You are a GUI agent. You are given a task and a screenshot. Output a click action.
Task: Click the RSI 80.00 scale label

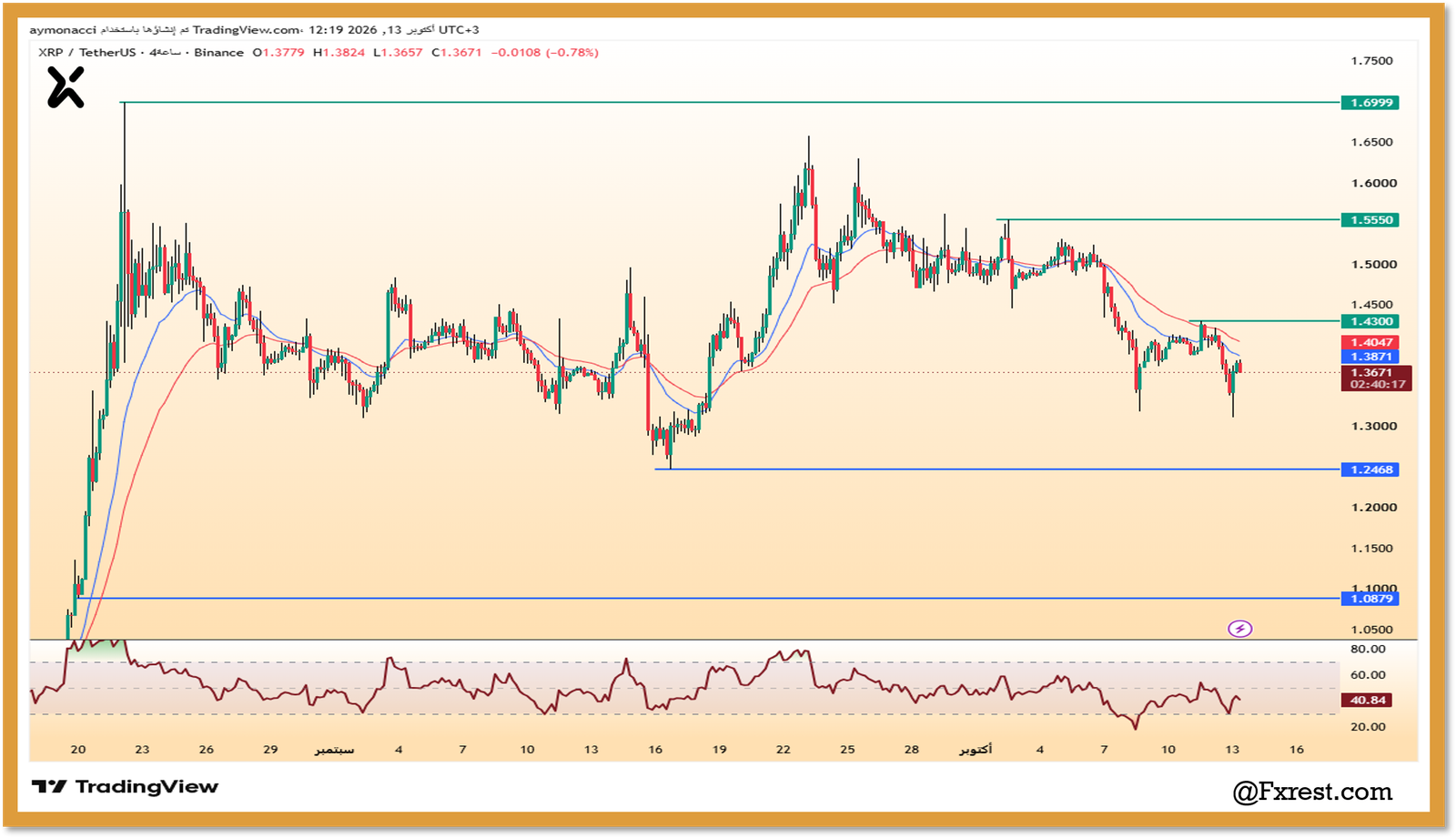coord(1368,649)
